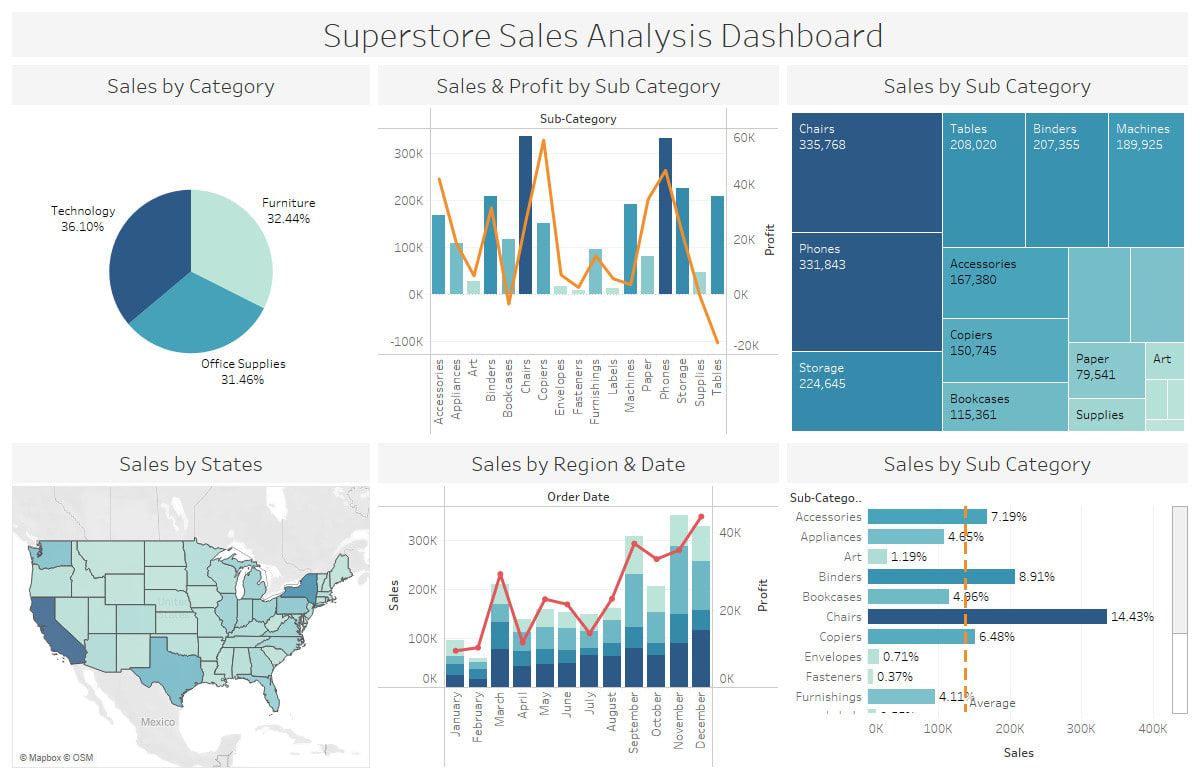
Task: Select the Phones treemap tile
Action: tap(866, 292)
